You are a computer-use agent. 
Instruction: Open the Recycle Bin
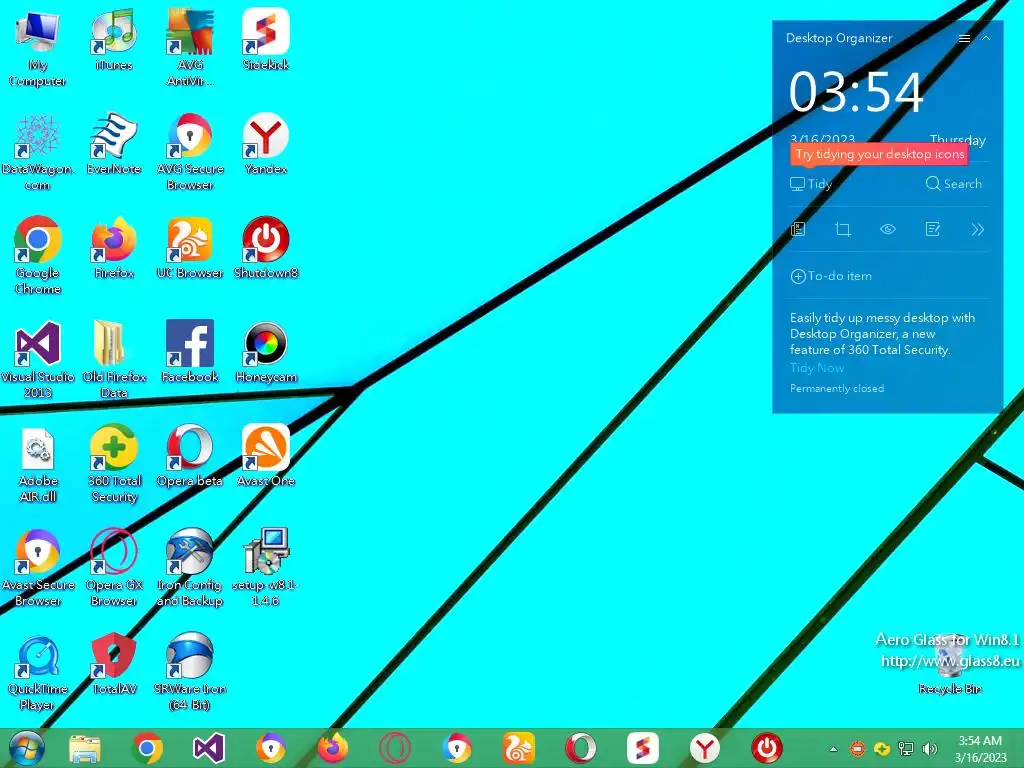pyautogui.click(x=950, y=663)
